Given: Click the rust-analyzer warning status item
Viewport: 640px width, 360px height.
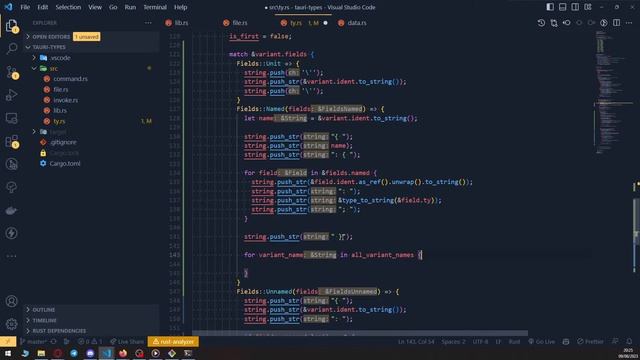Looking at the screenshot, I should (173, 342).
